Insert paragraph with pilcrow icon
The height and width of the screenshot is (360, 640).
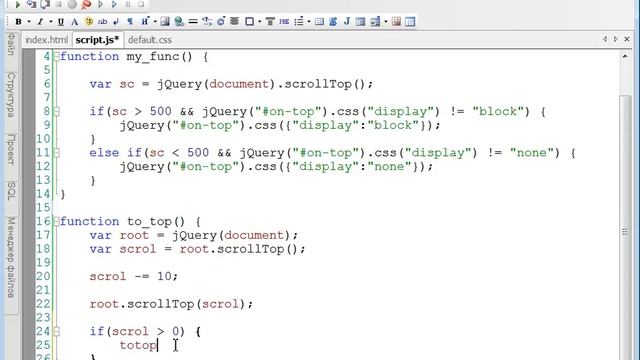(130, 22)
